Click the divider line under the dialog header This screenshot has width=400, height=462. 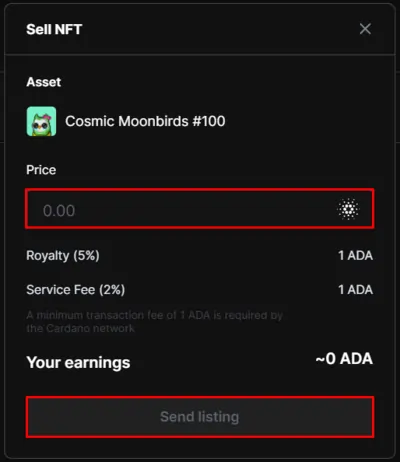point(200,54)
